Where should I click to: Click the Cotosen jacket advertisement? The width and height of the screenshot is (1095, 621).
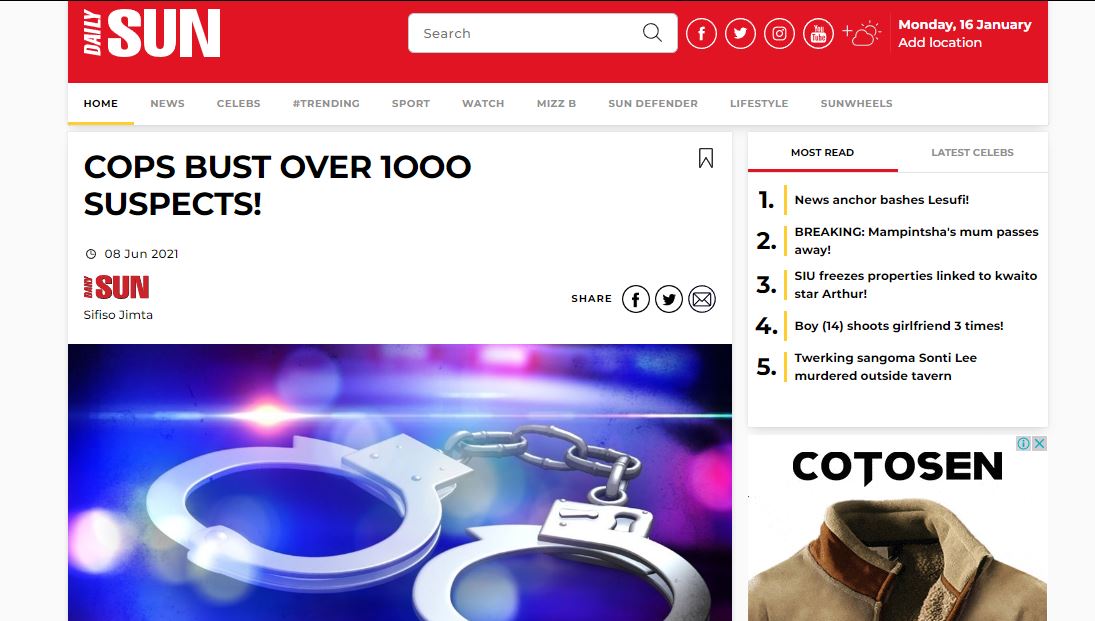coord(897,528)
